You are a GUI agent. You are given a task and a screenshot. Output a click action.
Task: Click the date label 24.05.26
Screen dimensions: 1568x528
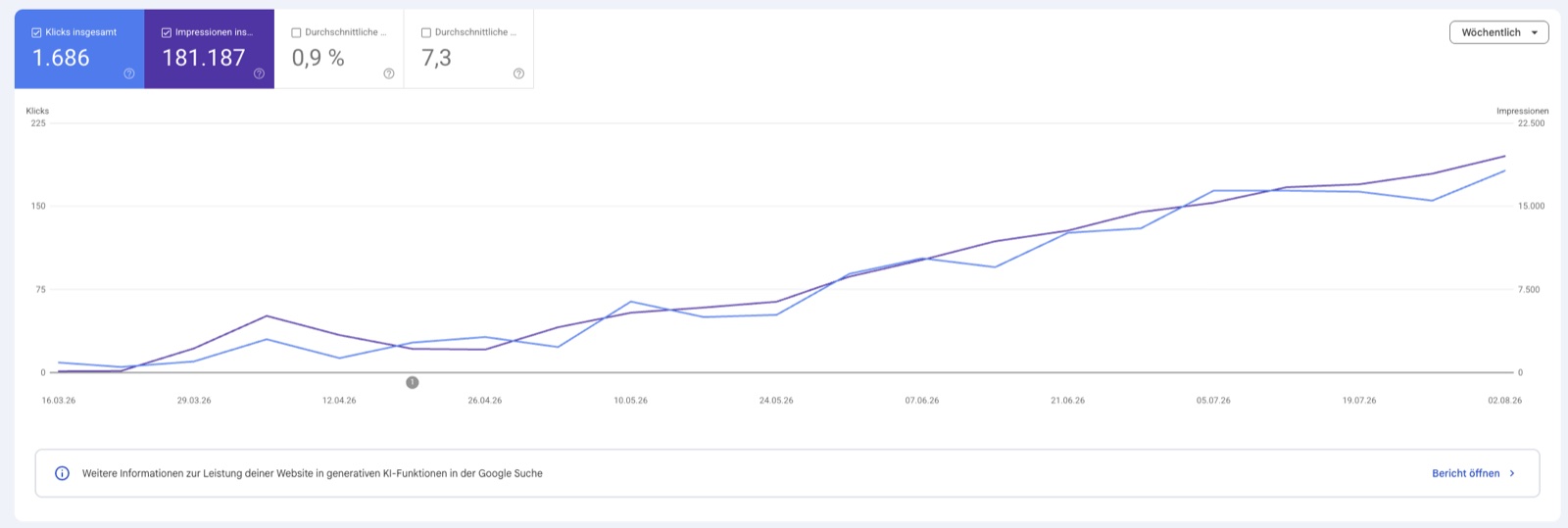coord(776,401)
